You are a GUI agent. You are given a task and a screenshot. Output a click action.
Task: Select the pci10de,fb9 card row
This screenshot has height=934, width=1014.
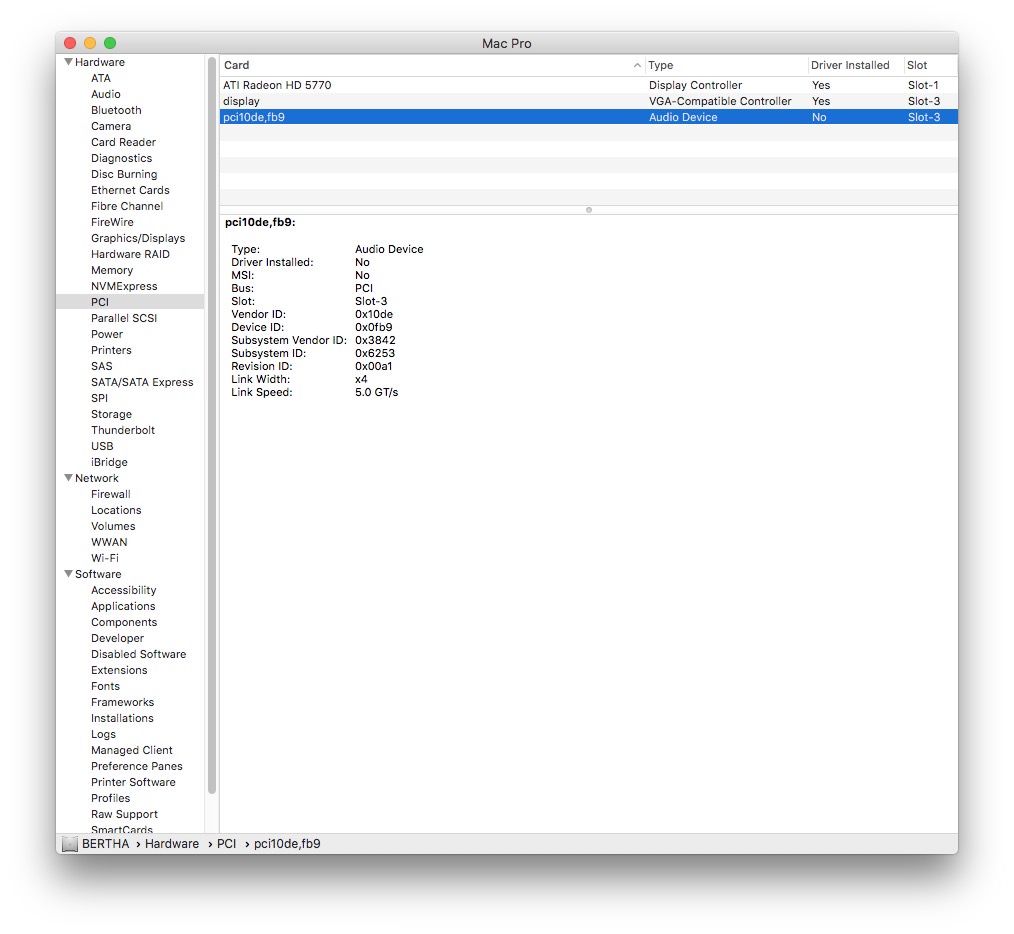(x=588, y=117)
